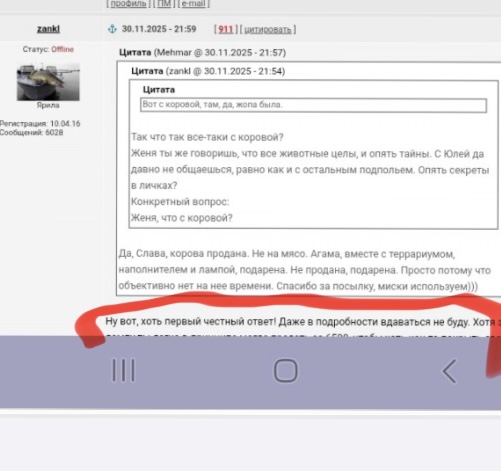
Task: Click the zankl avatar boat picture
Action: pyautogui.click(x=48, y=82)
